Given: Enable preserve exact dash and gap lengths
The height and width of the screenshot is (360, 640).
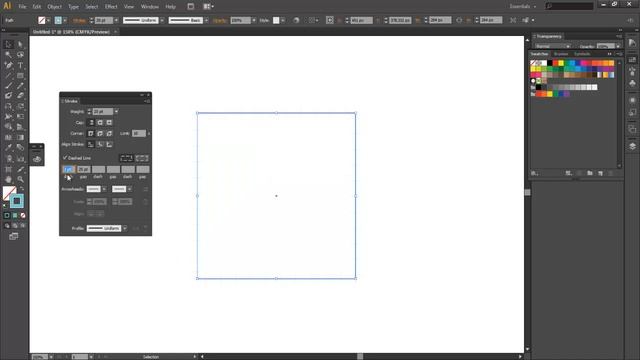Looking at the screenshot, I should point(127,158).
